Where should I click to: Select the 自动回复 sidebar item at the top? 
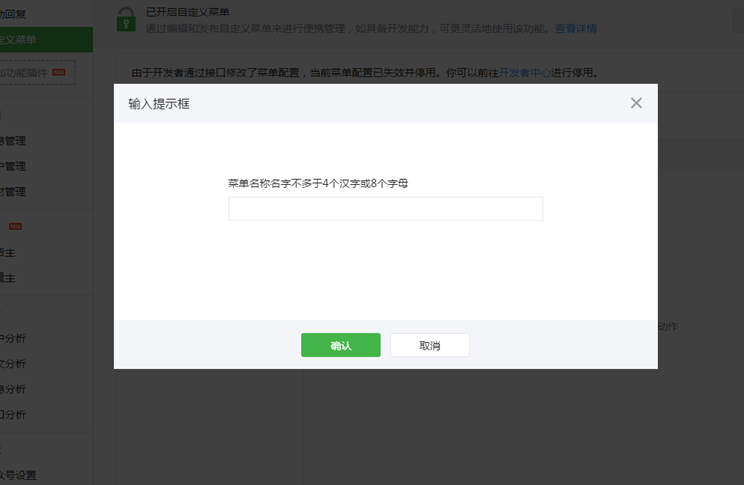[x=13, y=14]
